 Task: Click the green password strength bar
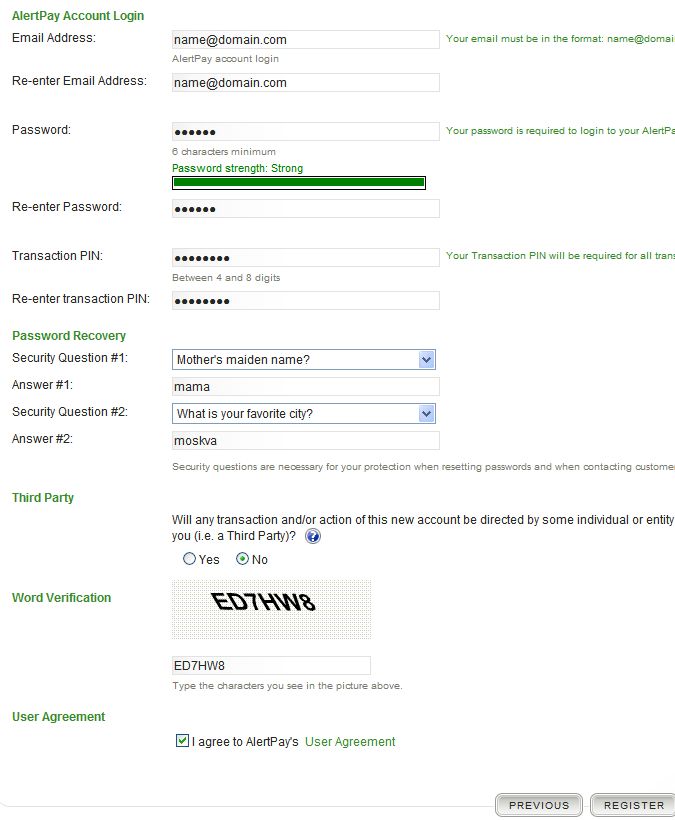pyautogui.click(x=299, y=183)
